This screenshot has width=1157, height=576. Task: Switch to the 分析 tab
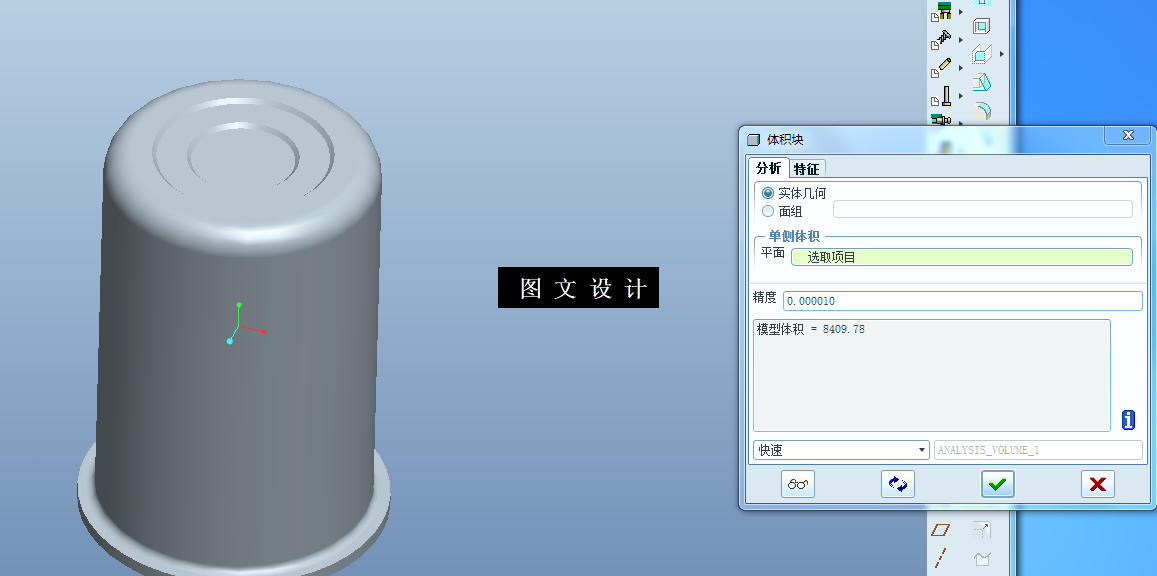[768, 167]
